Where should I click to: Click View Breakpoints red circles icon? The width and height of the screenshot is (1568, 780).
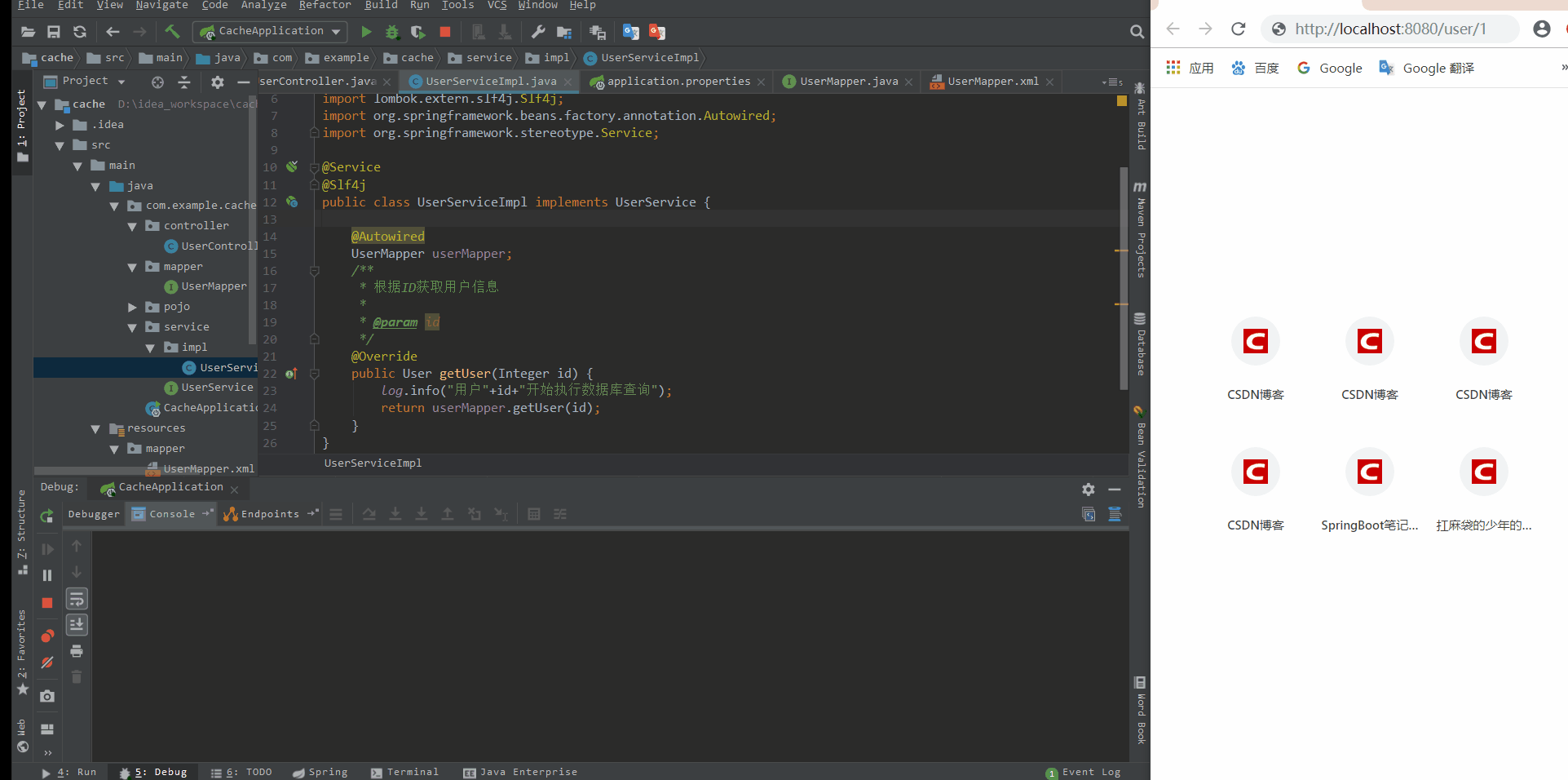coord(47,636)
